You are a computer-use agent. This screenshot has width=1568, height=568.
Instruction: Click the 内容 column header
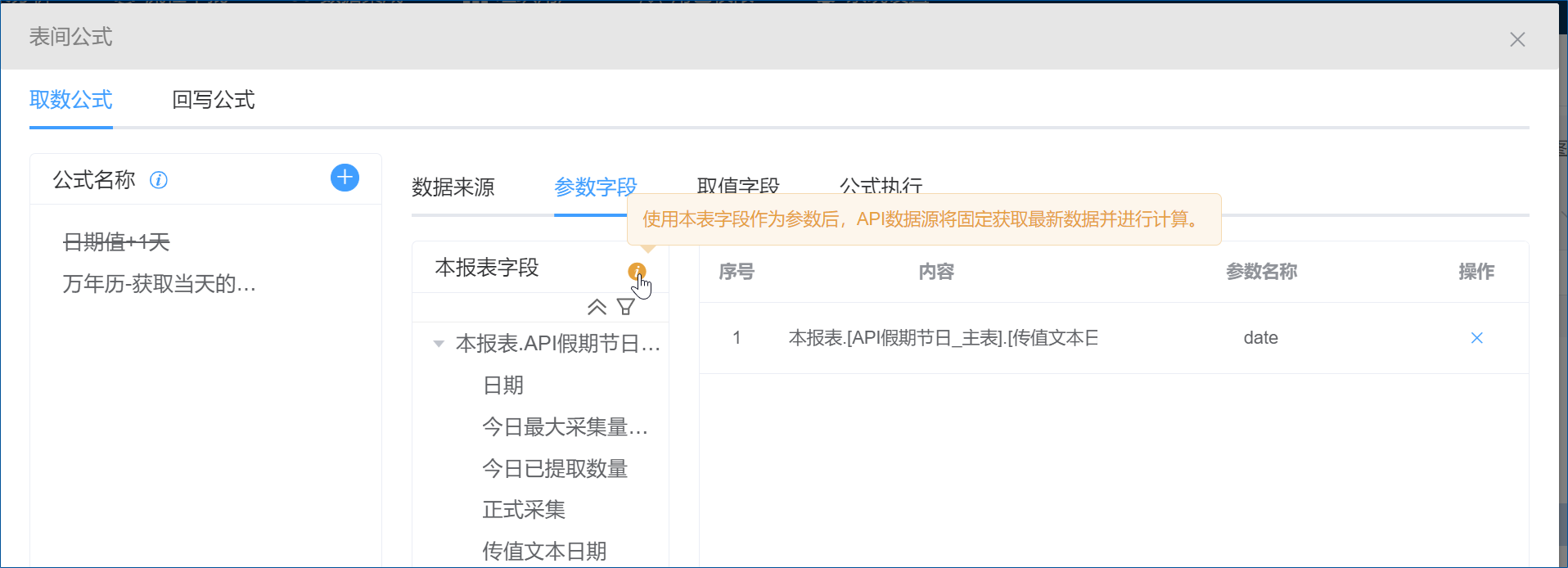(936, 272)
